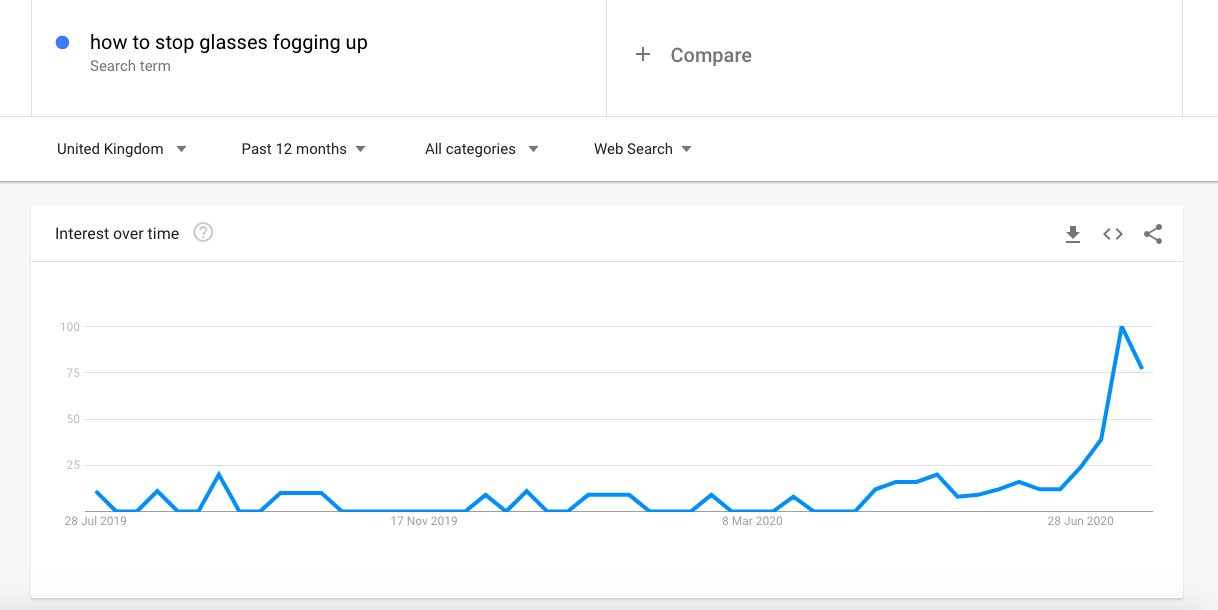Select the 28 Jun 2020 axis label
Viewport: 1218px width, 610px height.
[x=1080, y=521]
